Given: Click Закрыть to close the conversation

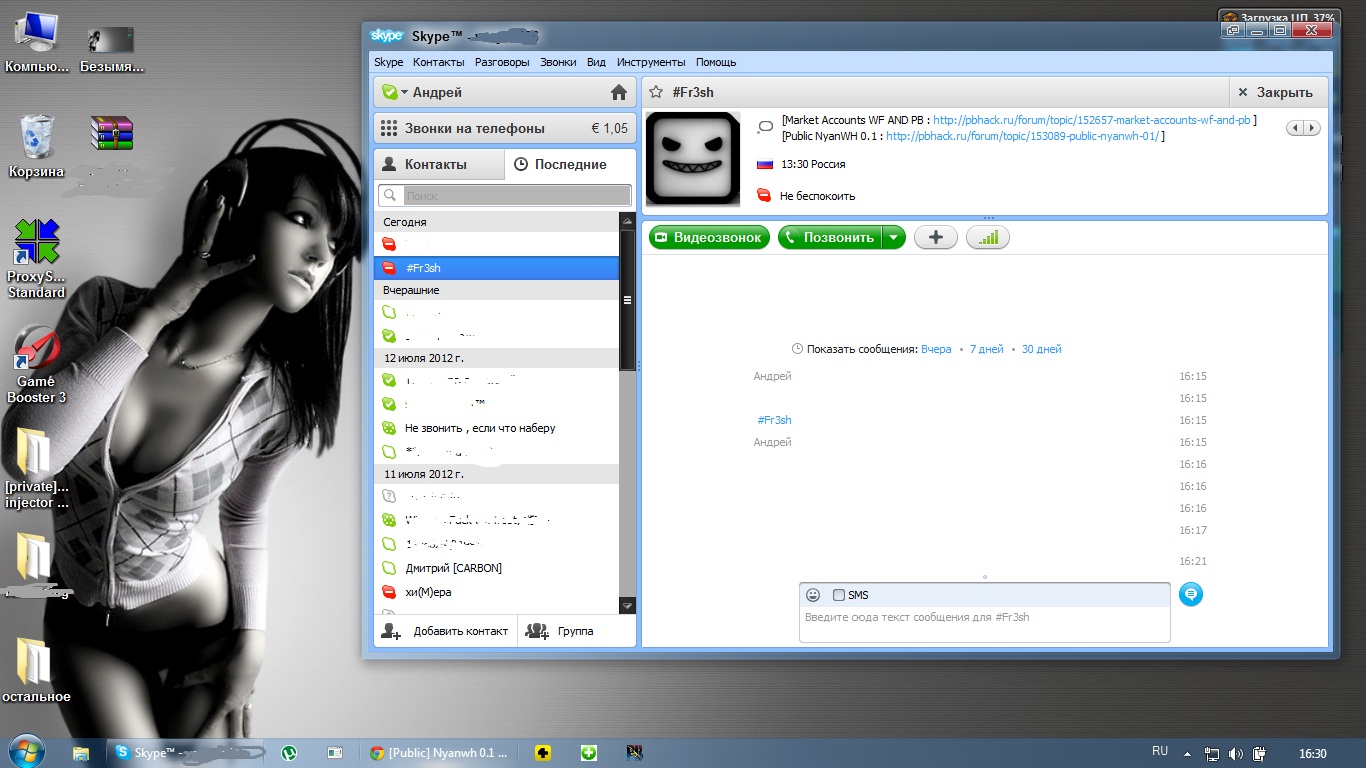Looking at the screenshot, I should click(x=1275, y=92).
